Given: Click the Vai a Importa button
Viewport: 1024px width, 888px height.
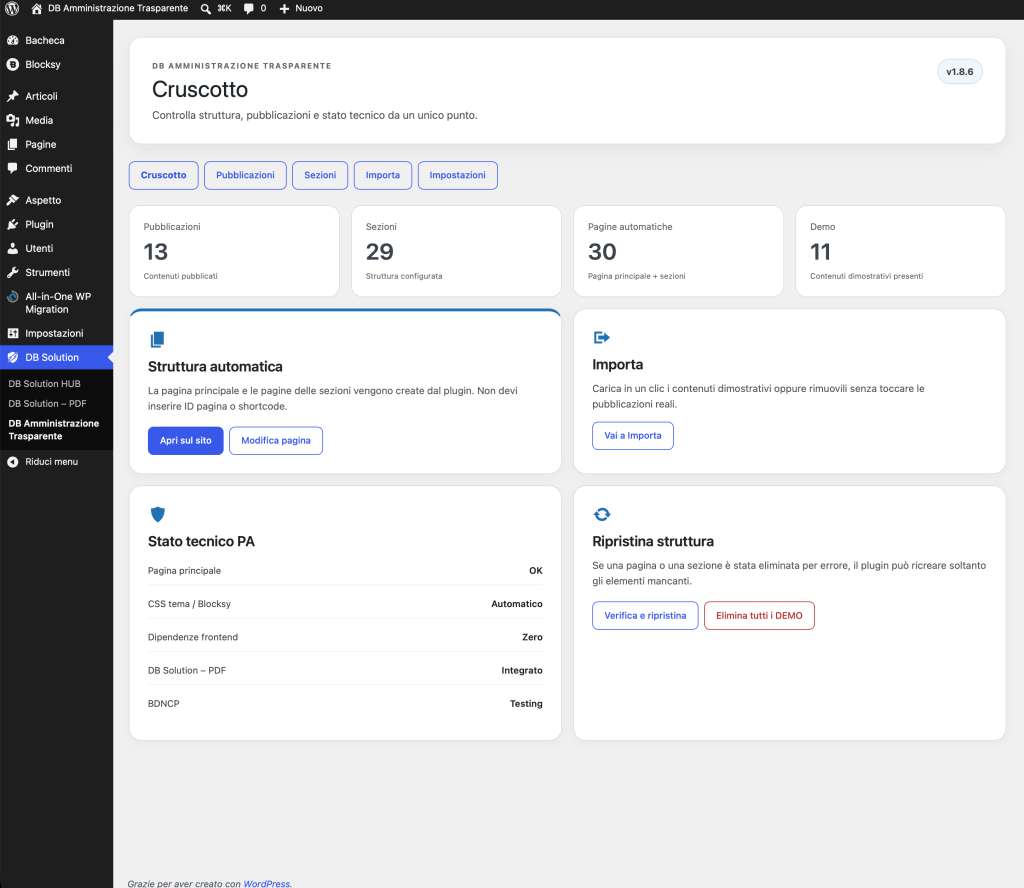Looking at the screenshot, I should coord(633,436).
